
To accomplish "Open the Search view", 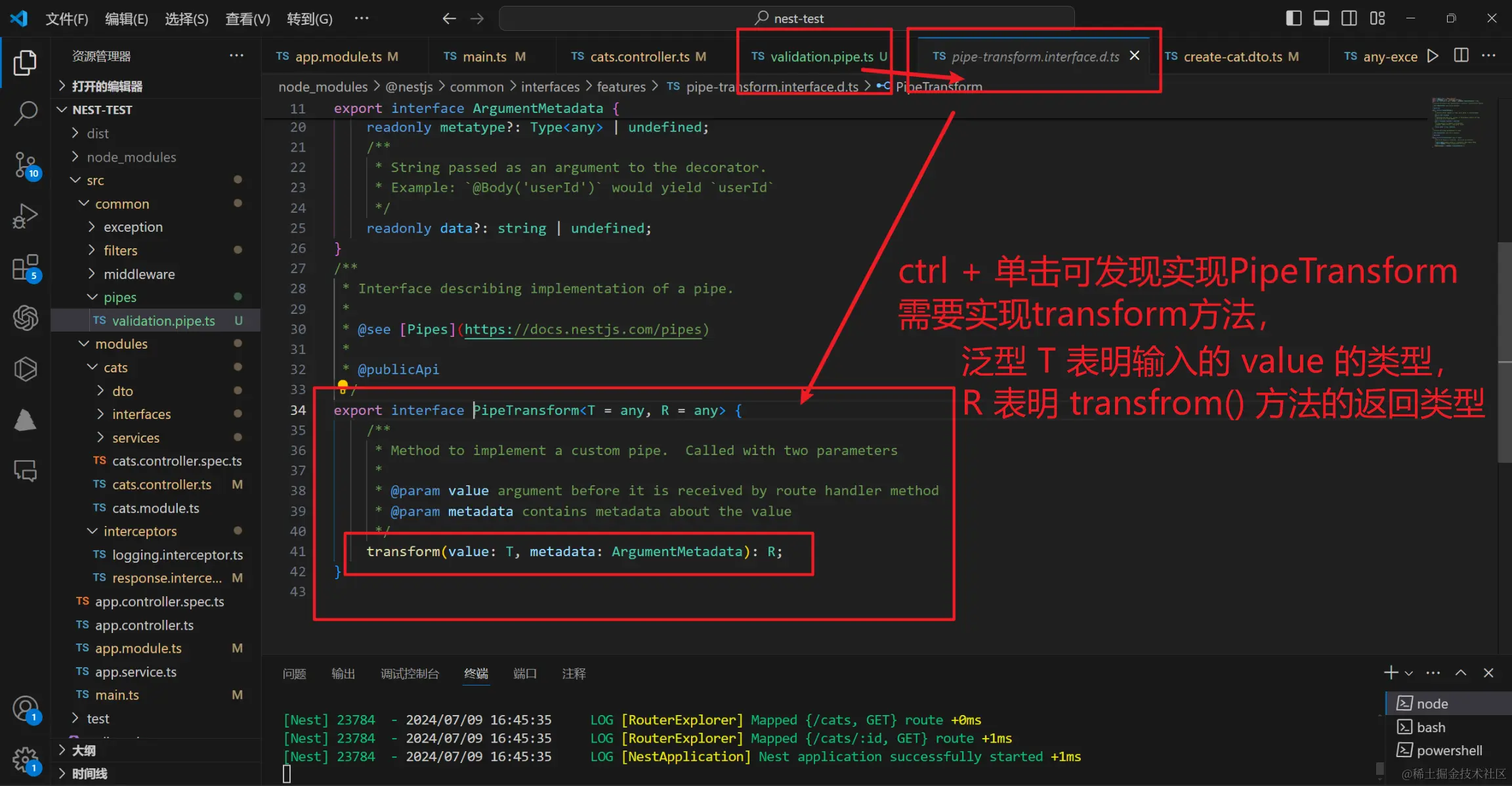I will point(26,114).
